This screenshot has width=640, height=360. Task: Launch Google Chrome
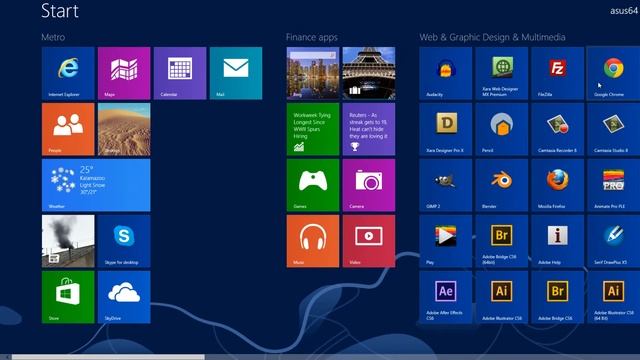click(x=613, y=73)
